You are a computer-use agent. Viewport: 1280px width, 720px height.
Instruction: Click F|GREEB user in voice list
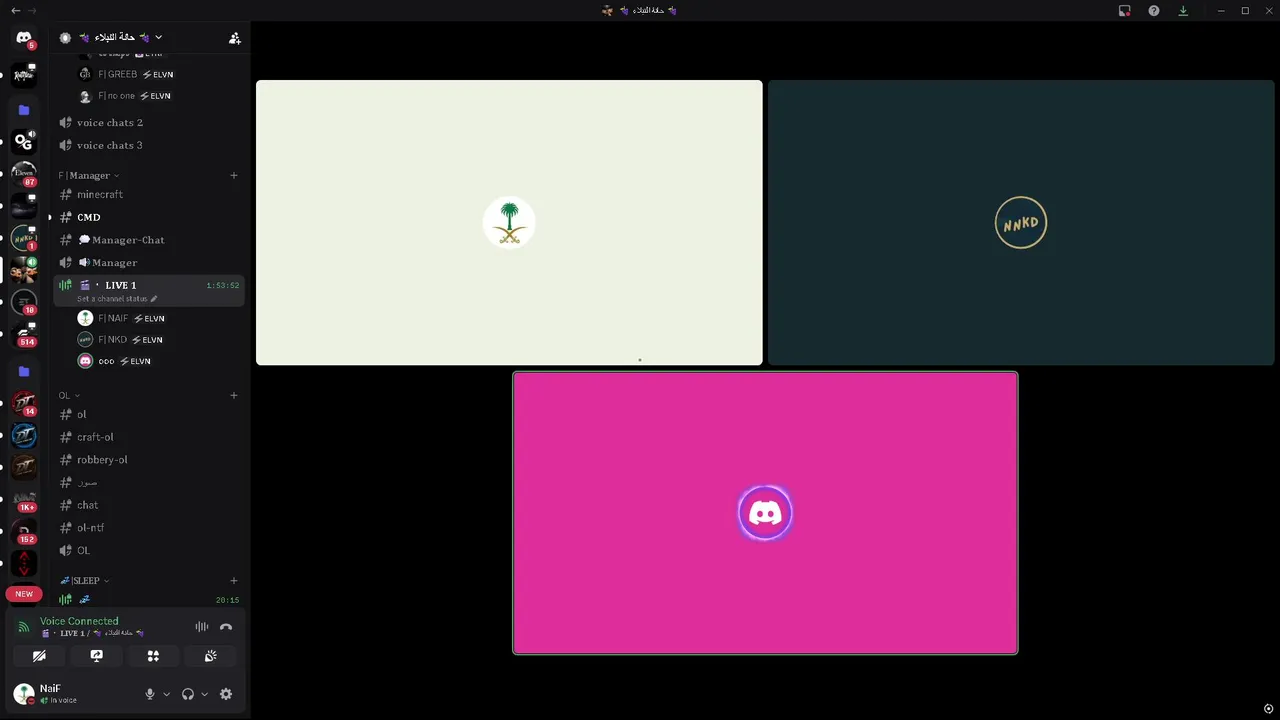[159, 74]
